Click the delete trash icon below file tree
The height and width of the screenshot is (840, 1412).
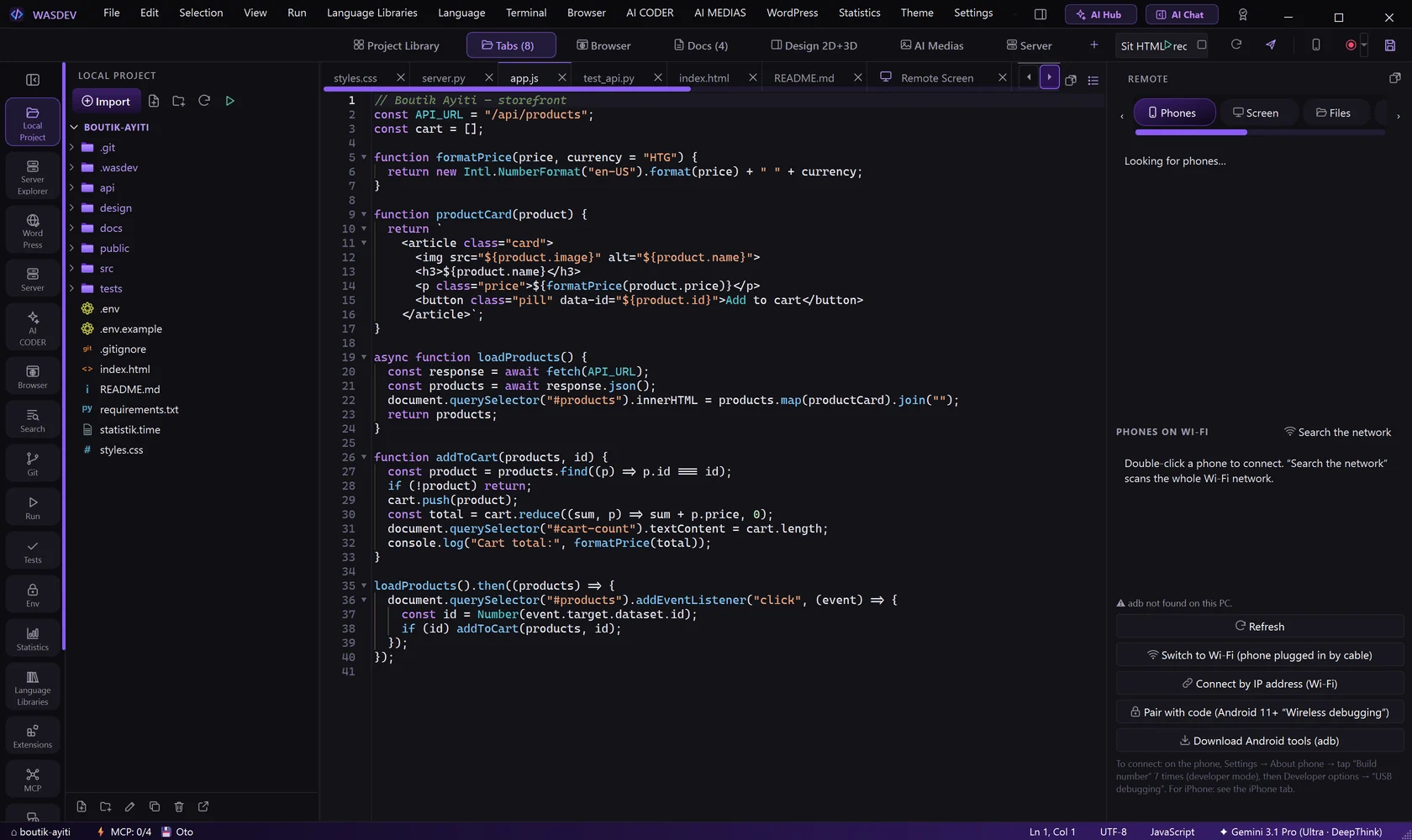[x=179, y=806]
